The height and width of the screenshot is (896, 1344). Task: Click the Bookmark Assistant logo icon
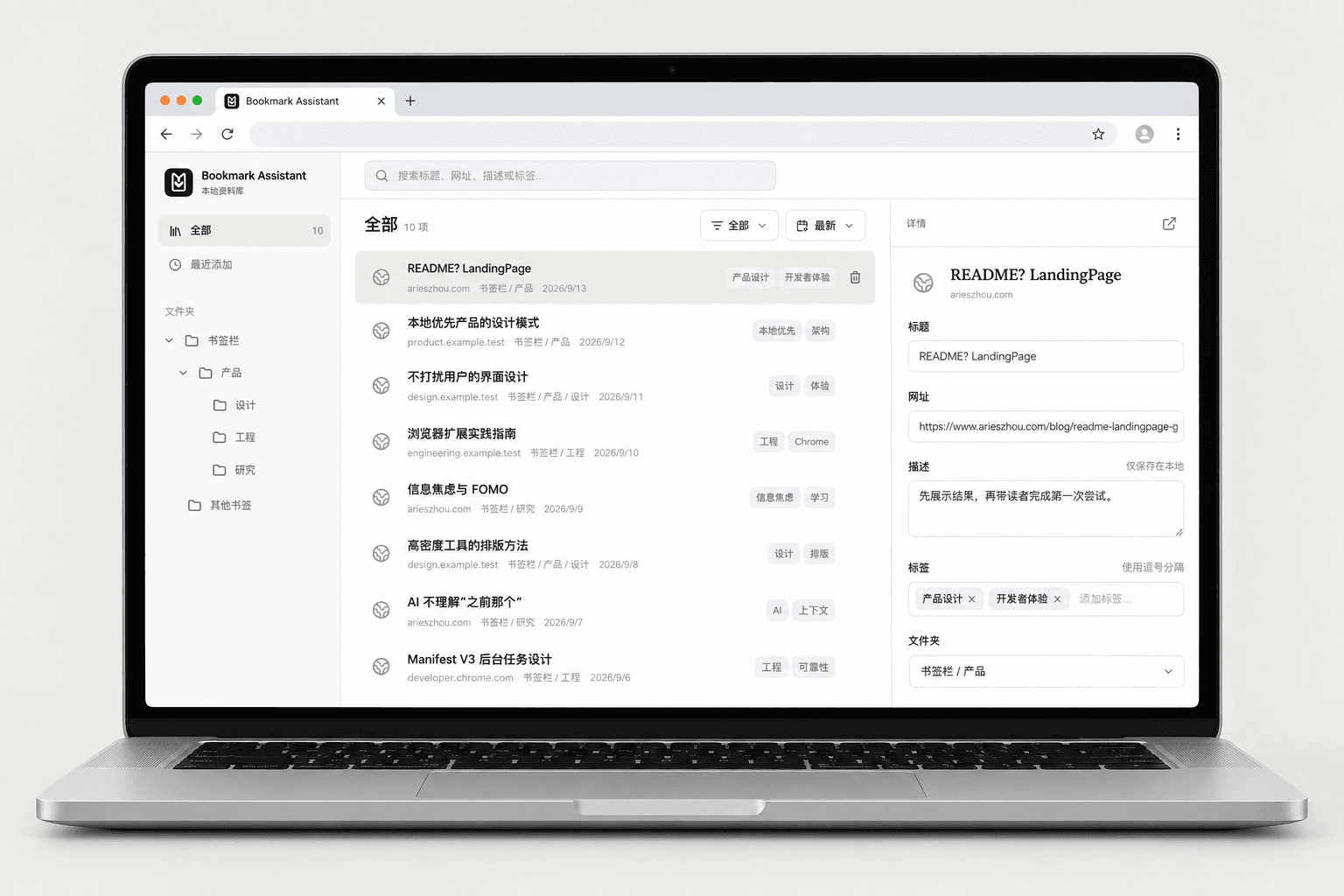pyautogui.click(x=178, y=182)
